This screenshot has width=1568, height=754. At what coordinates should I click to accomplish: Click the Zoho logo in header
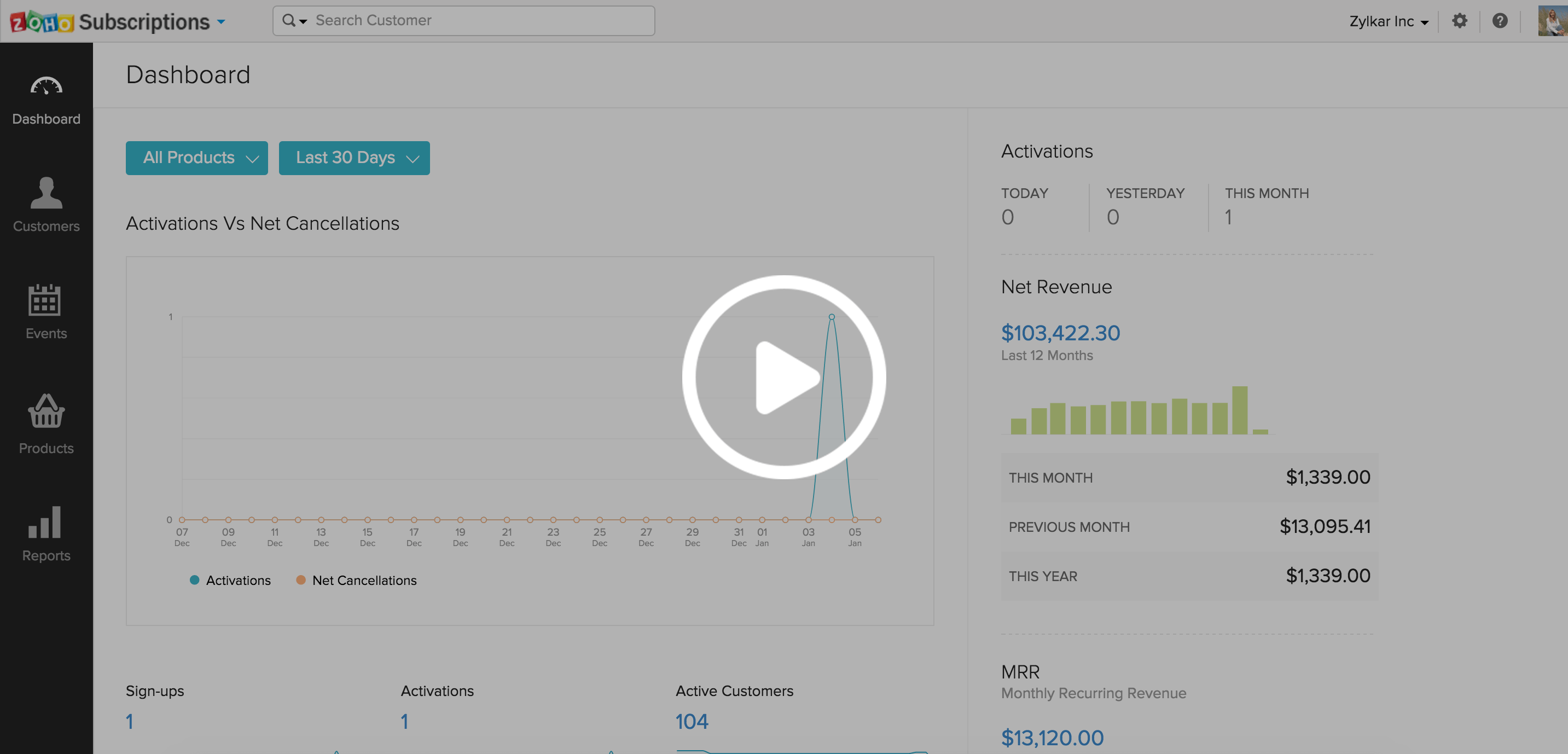pos(42,22)
